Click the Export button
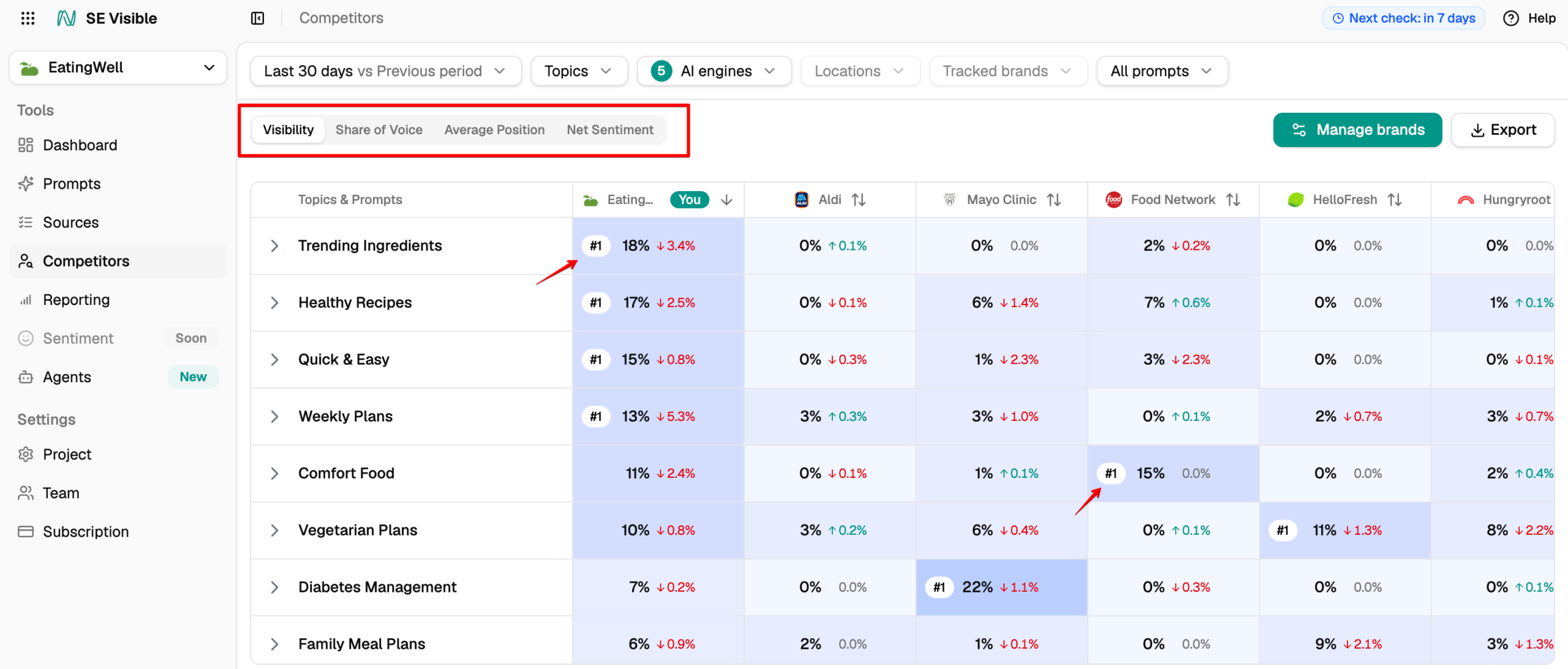The image size is (1568, 669). (1503, 130)
